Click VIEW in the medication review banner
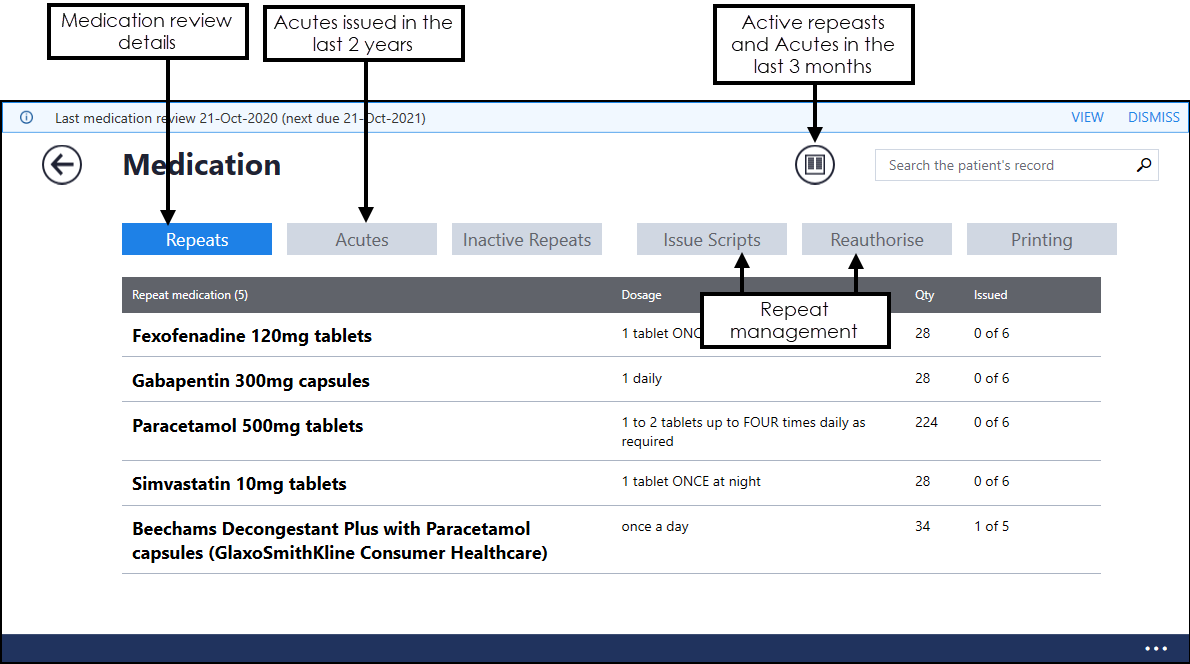 point(1087,117)
